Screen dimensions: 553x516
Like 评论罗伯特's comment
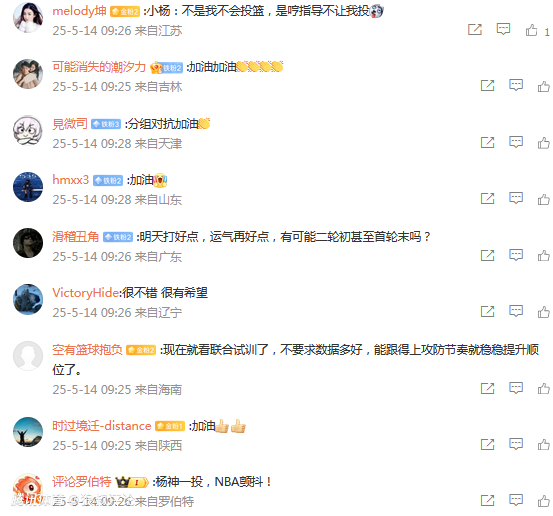543,500
